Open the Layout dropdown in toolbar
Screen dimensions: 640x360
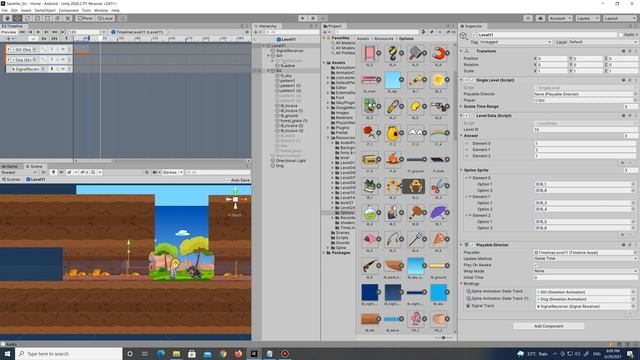click(x=619, y=18)
